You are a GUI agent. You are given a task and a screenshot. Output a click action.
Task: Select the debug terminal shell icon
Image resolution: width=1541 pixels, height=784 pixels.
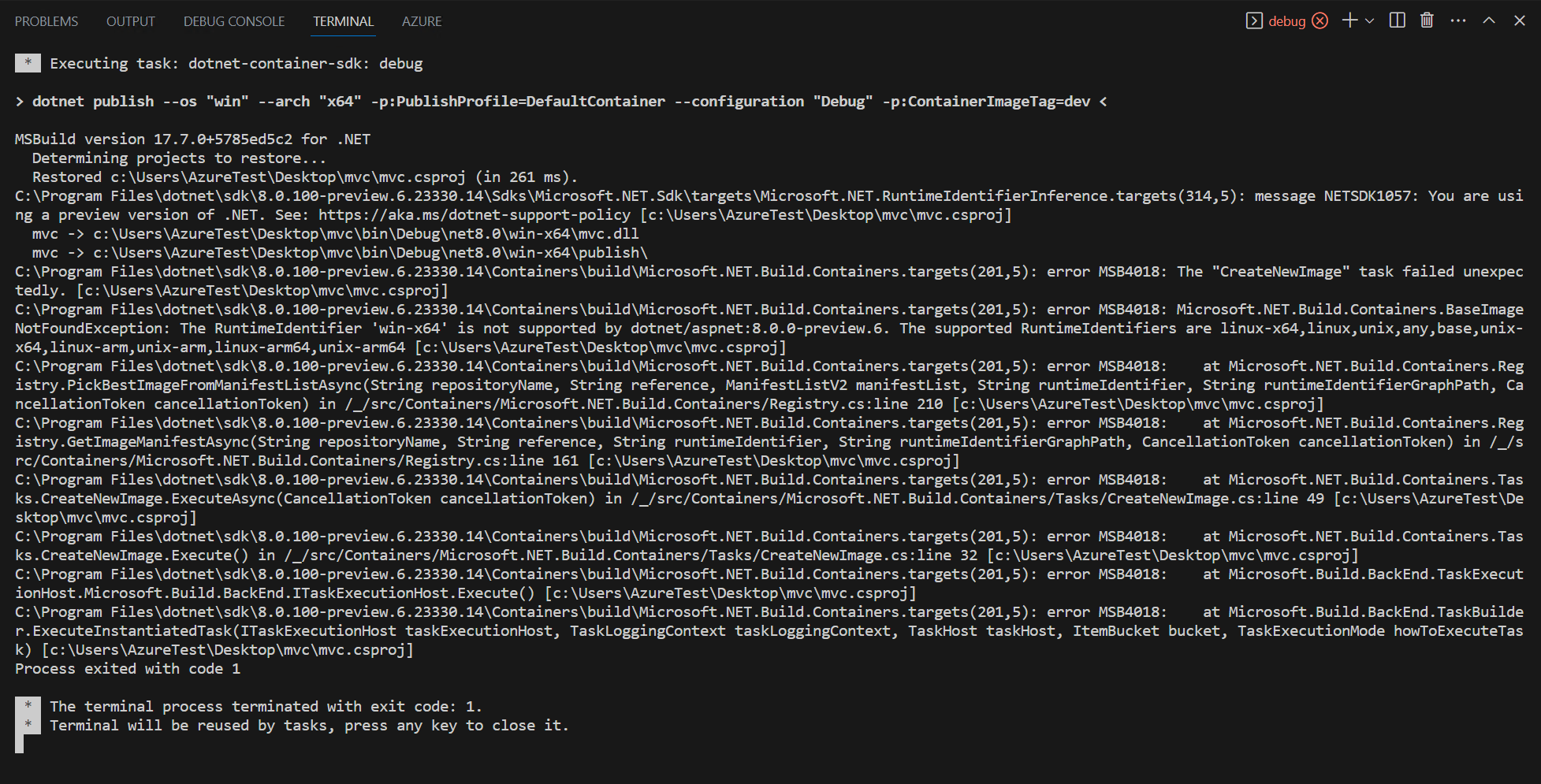(1253, 20)
